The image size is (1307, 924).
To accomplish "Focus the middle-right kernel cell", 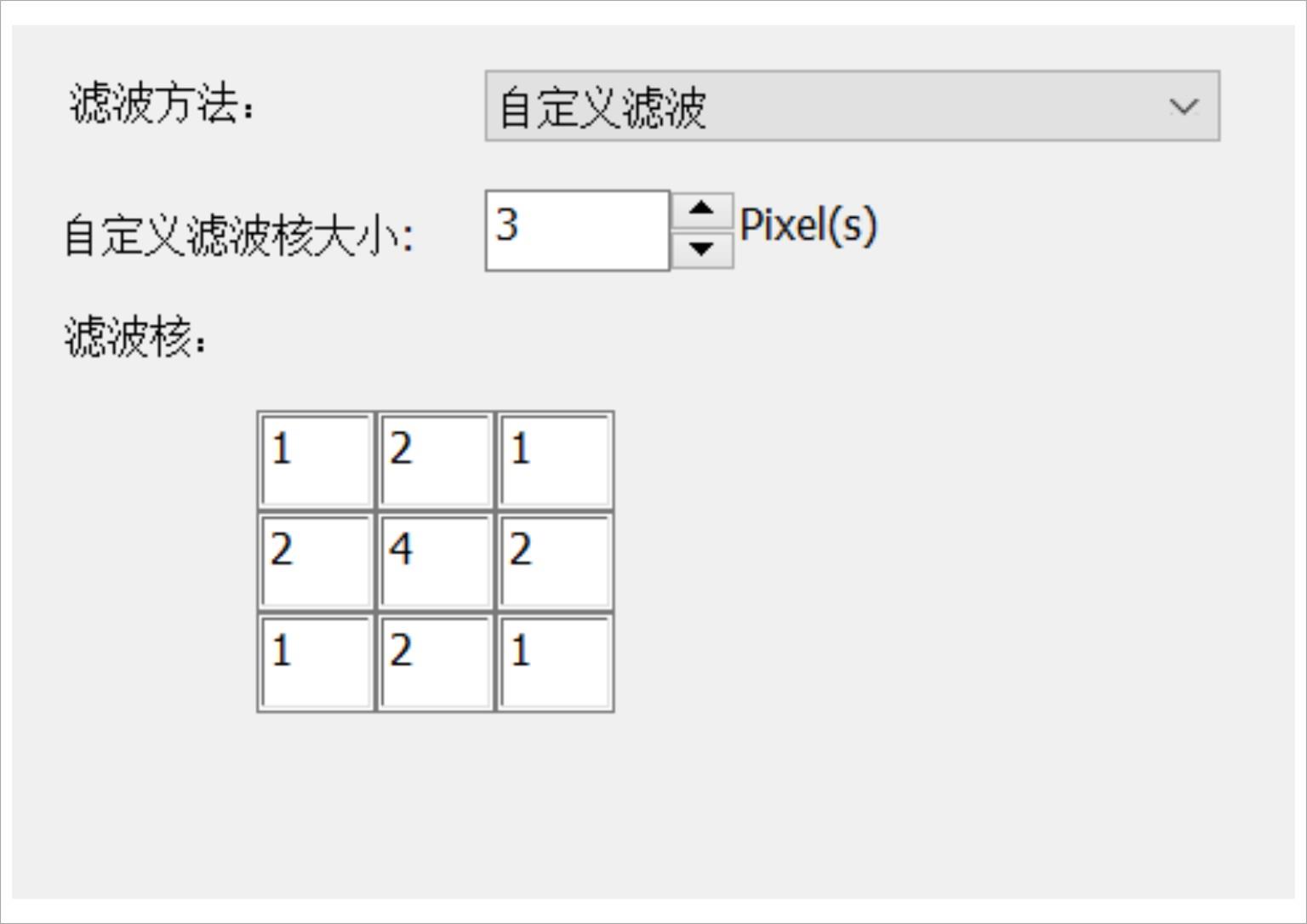I will pyautogui.click(x=555, y=561).
